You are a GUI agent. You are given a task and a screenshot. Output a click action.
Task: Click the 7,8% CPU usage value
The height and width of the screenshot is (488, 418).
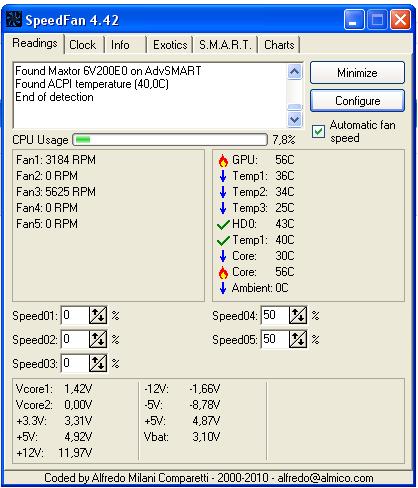(284, 140)
